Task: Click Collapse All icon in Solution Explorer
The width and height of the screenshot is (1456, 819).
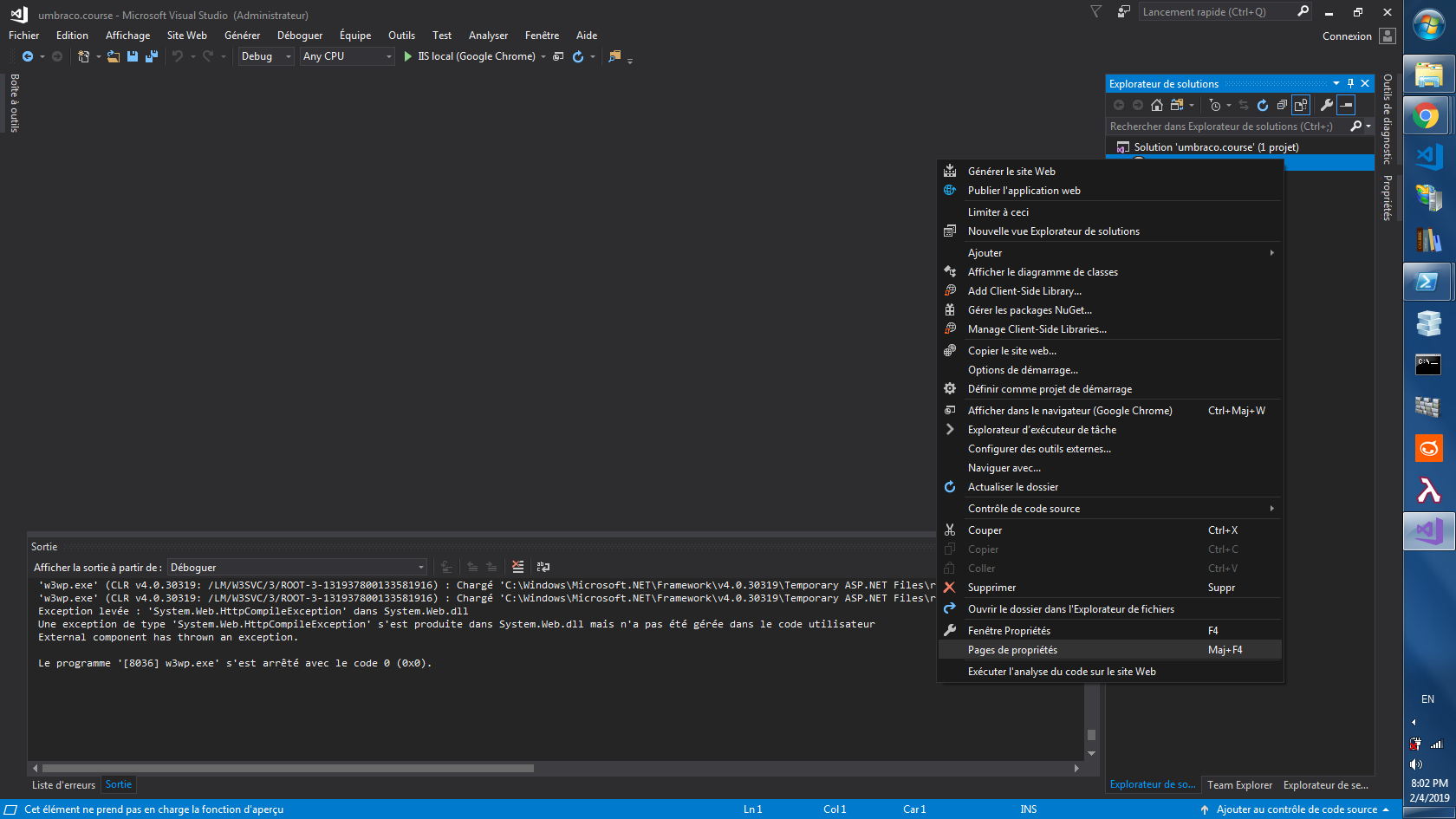Action: point(1282,106)
